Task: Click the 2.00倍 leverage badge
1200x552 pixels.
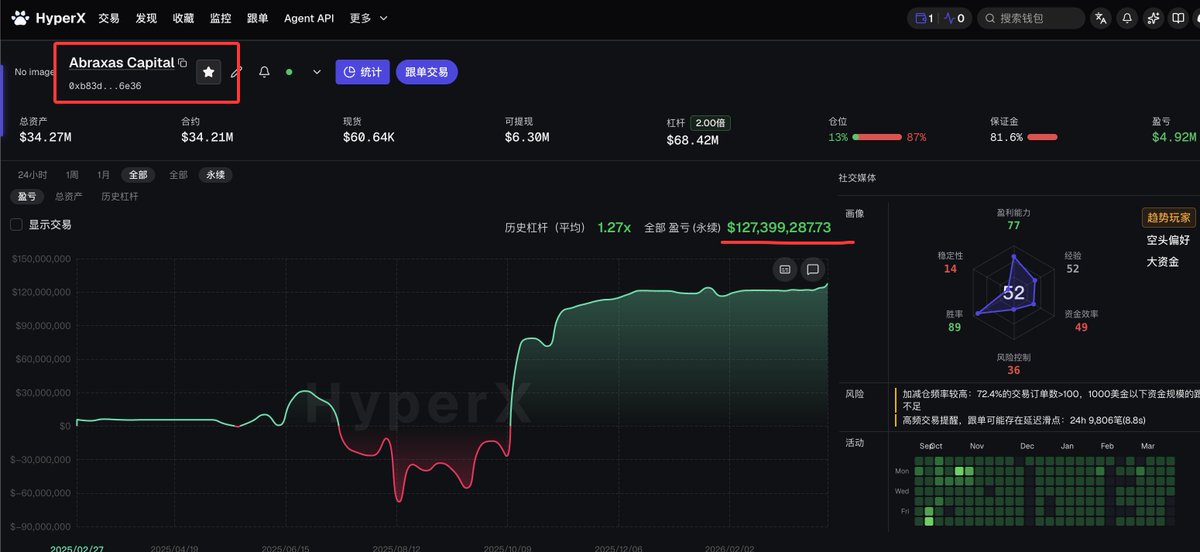Action: tap(711, 122)
